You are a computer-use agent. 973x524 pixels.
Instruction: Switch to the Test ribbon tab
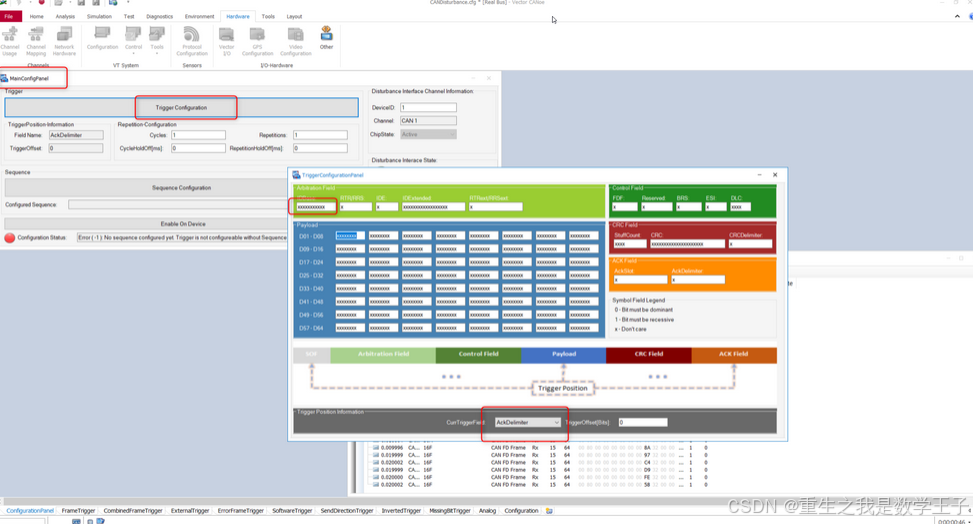129,17
